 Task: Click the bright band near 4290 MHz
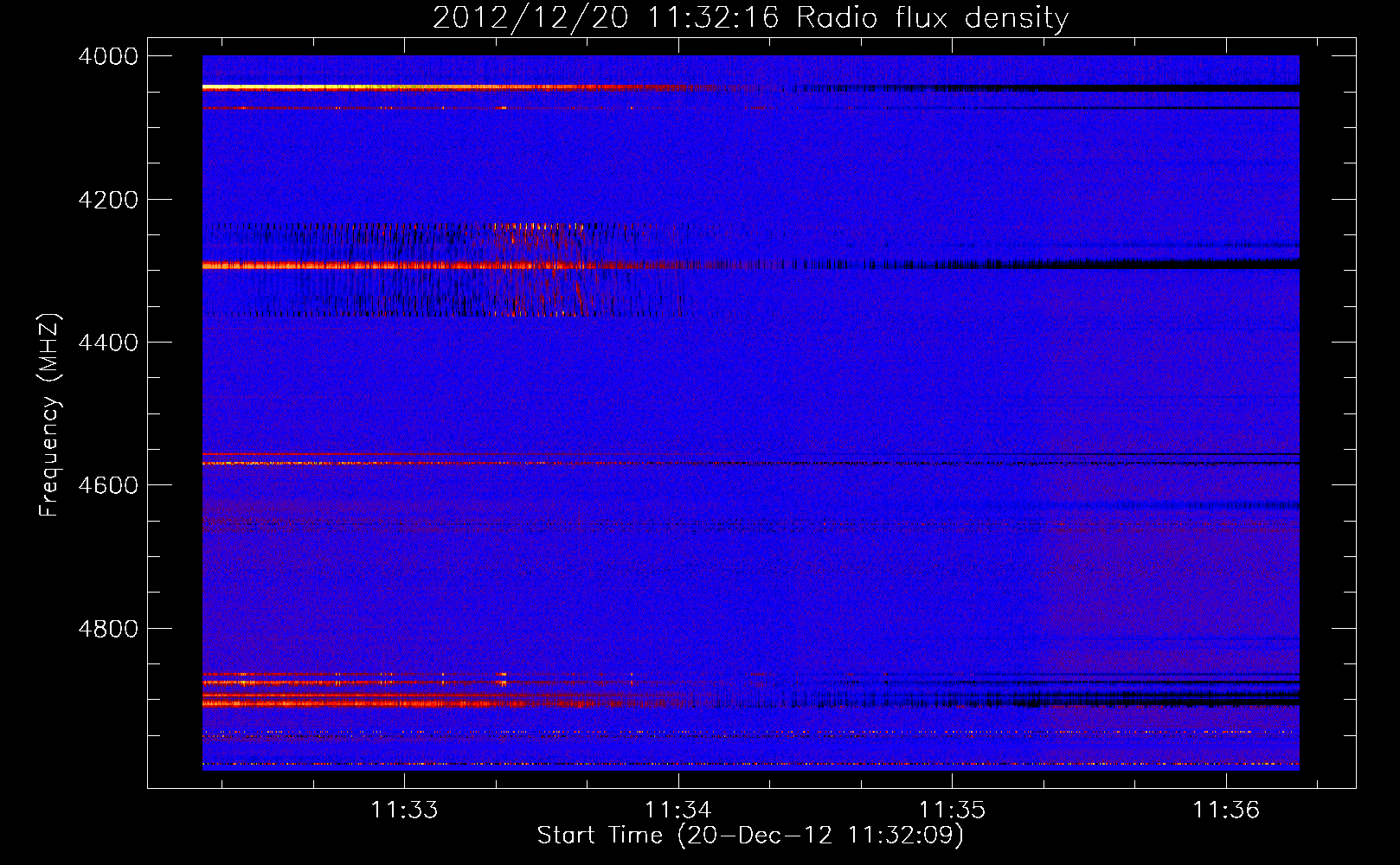450,266
